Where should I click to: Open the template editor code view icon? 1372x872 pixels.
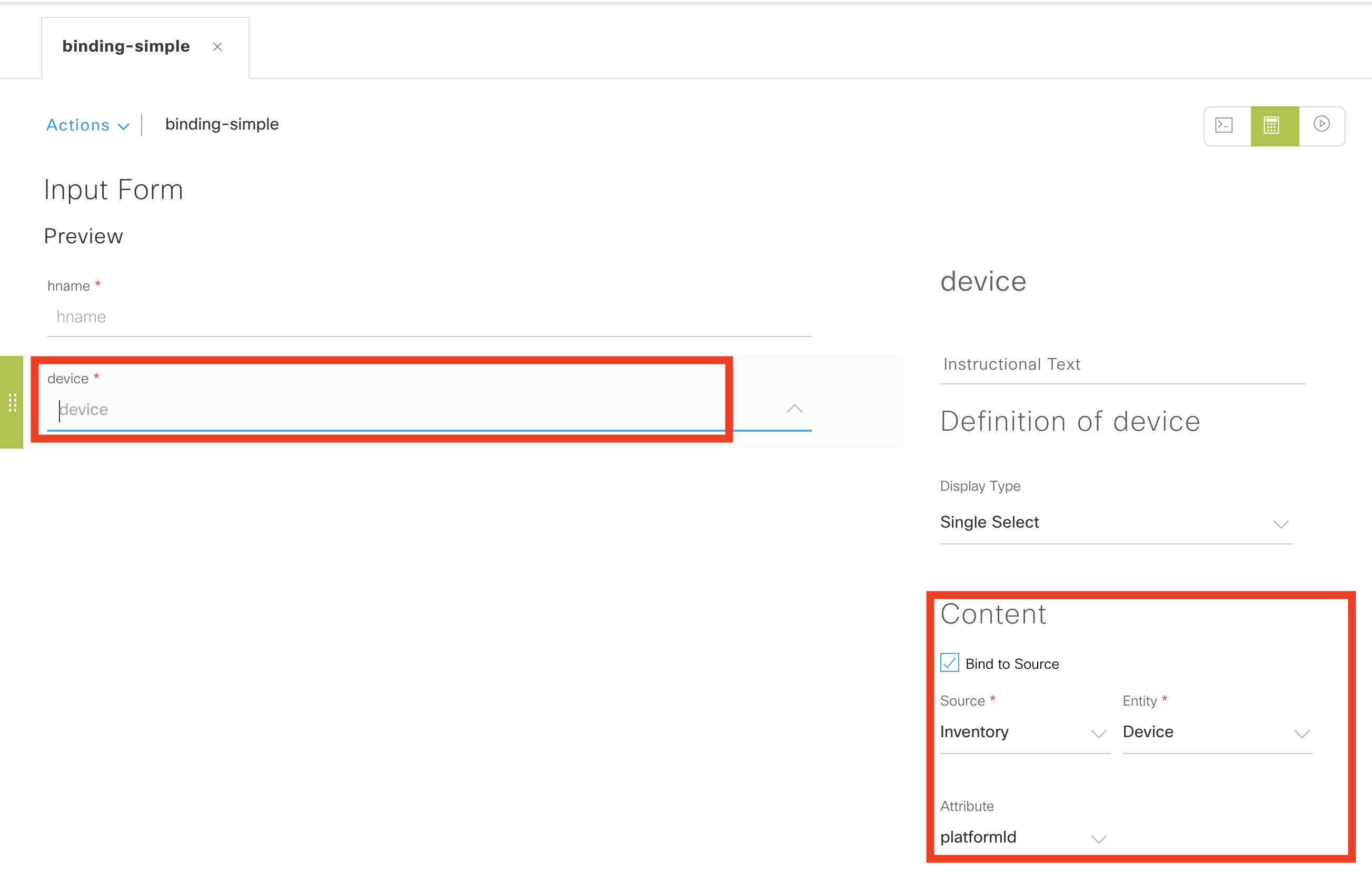click(x=1224, y=125)
